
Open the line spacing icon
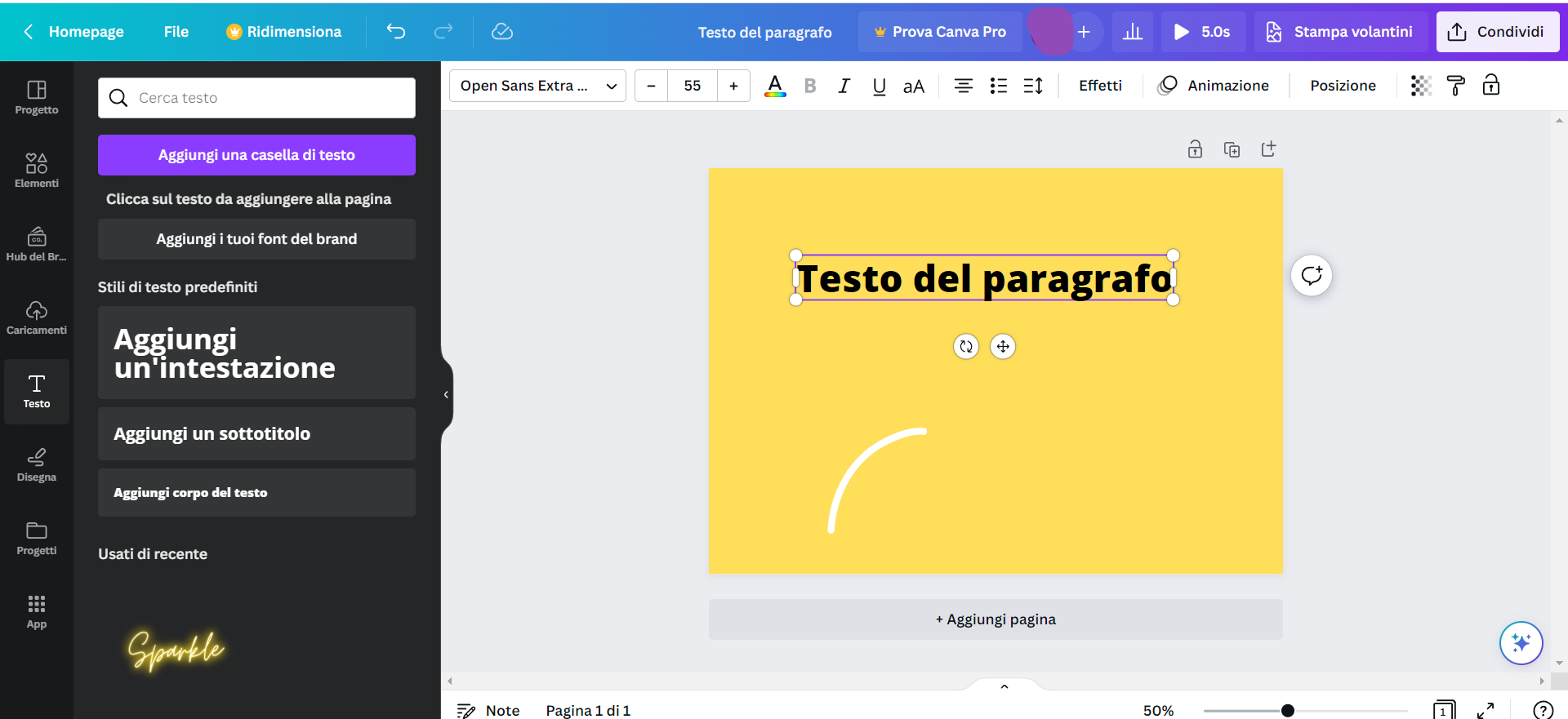coord(1033,86)
